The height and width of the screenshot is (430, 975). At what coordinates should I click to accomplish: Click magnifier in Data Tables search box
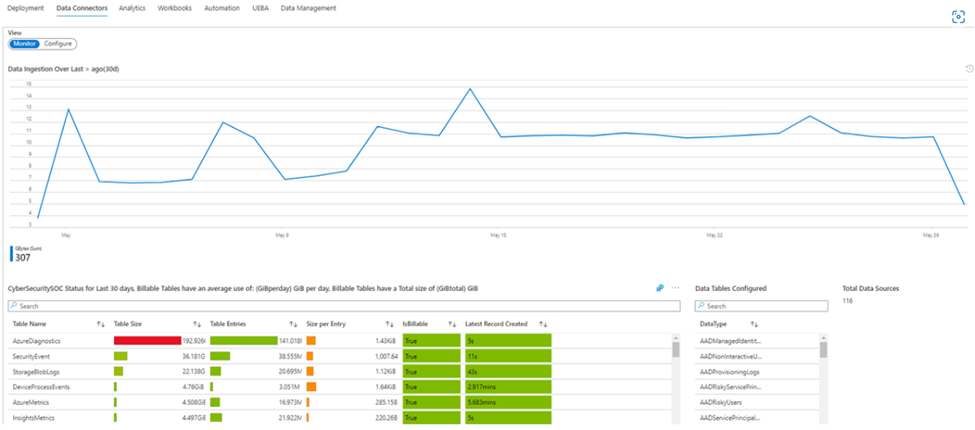701,306
